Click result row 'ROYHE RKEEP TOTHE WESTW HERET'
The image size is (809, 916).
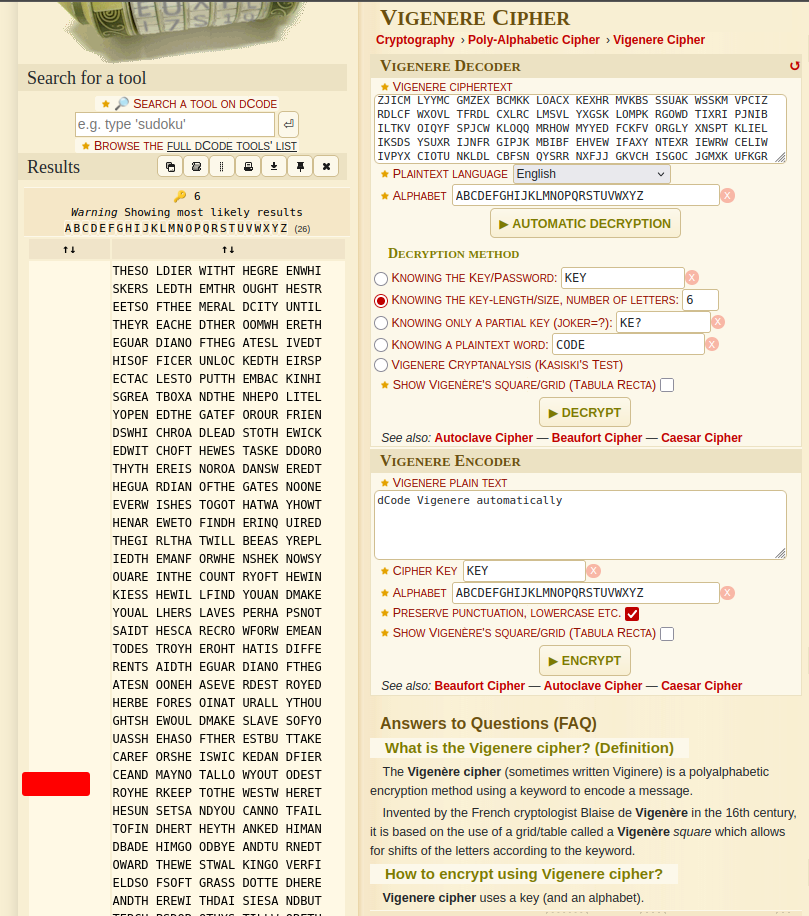pos(217,793)
